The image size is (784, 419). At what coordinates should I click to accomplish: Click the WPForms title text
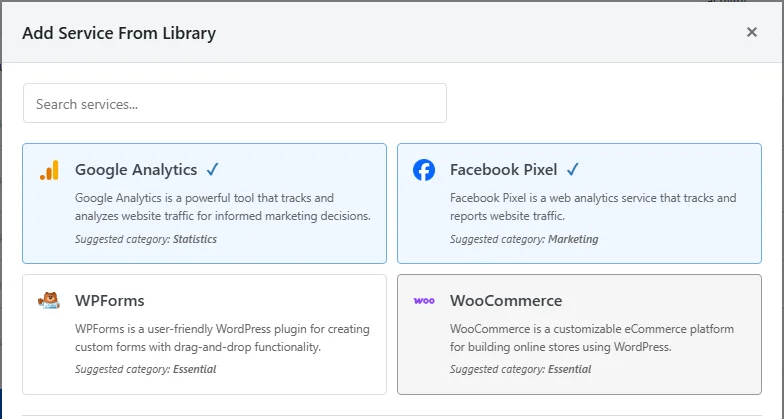(x=110, y=300)
